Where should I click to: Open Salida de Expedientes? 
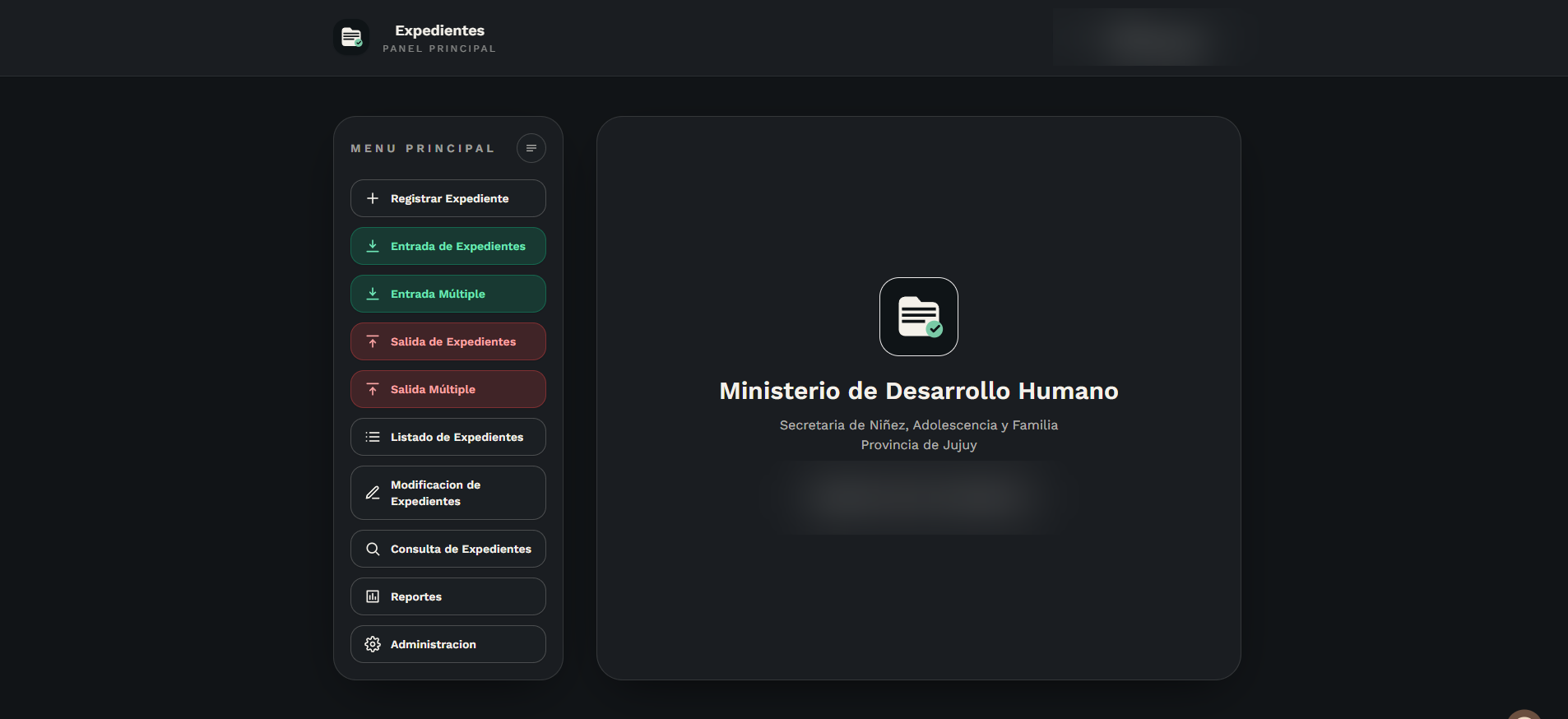[448, 341]
